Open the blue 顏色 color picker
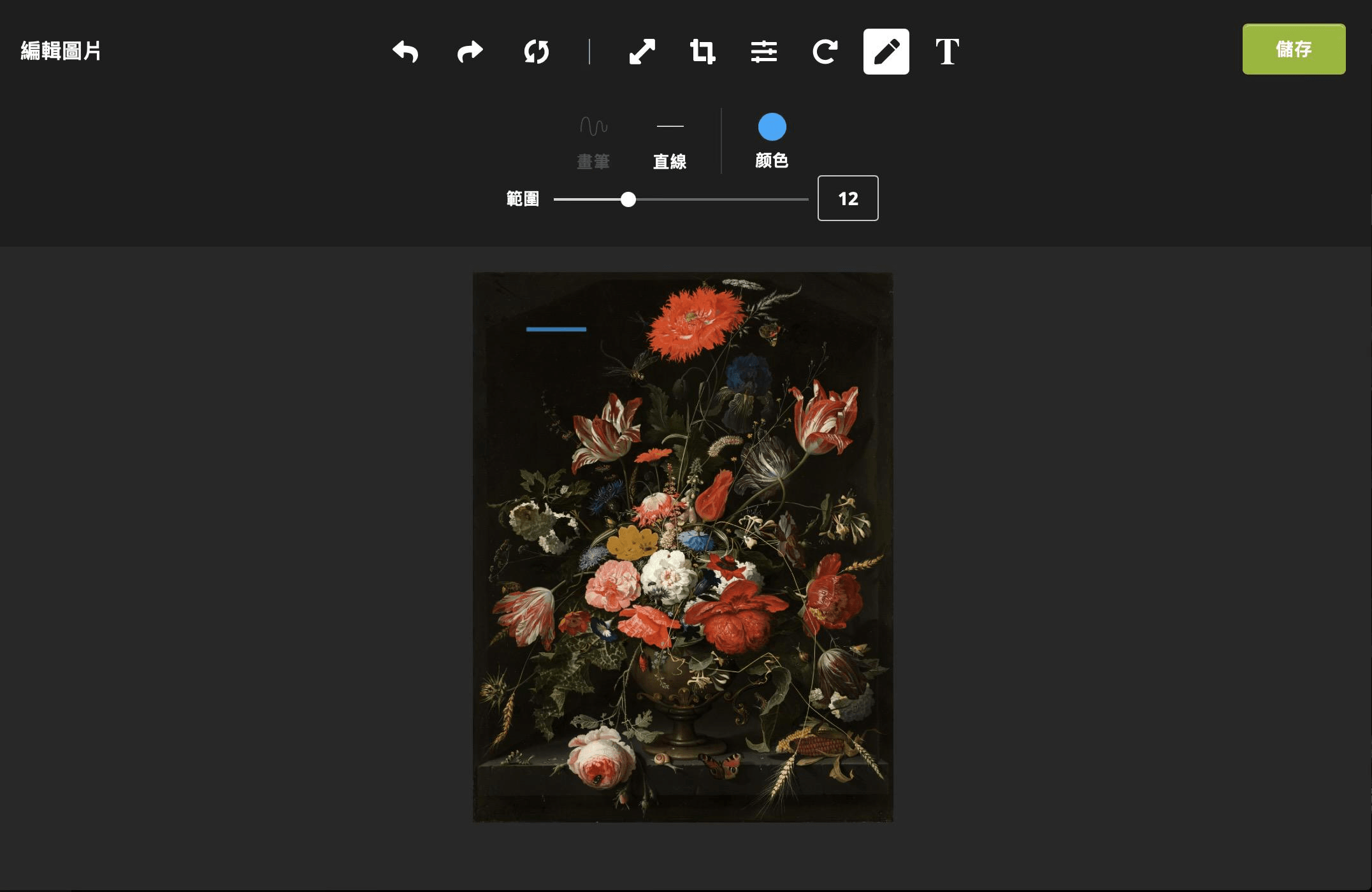The height and width of the screenshot is (892, 1372). click(772, 127)
